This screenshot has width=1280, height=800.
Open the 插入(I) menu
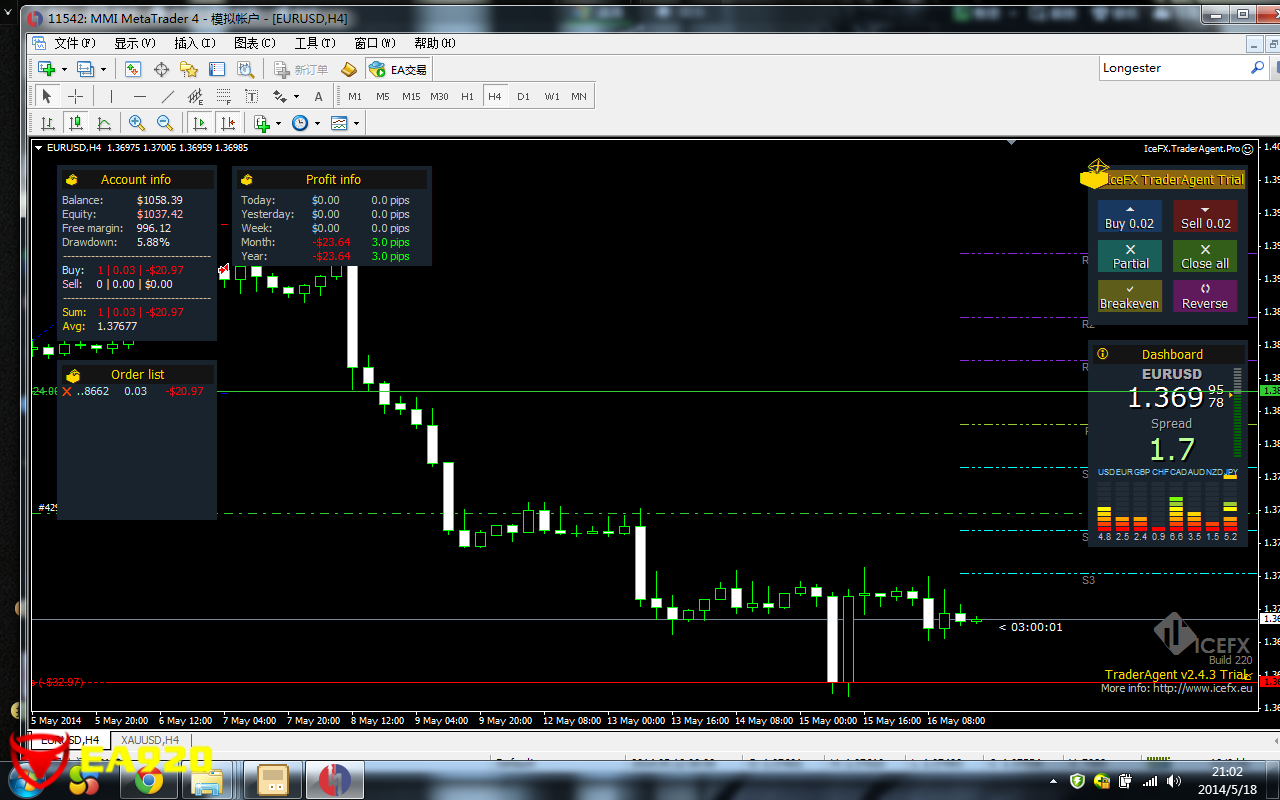click(194, 43)
